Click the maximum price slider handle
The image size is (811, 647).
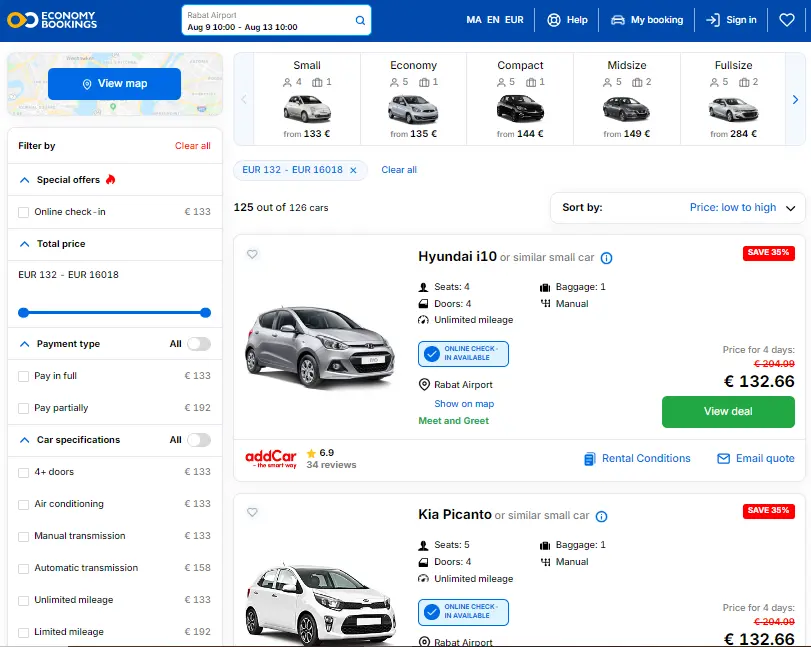[x=205, y=312]
